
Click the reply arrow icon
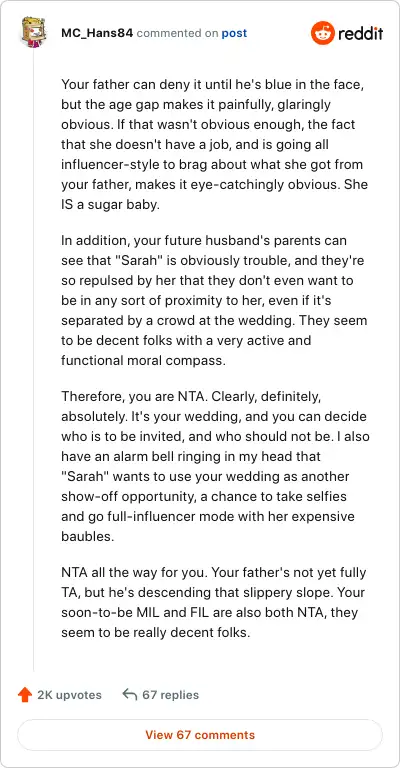click(129, 694)
